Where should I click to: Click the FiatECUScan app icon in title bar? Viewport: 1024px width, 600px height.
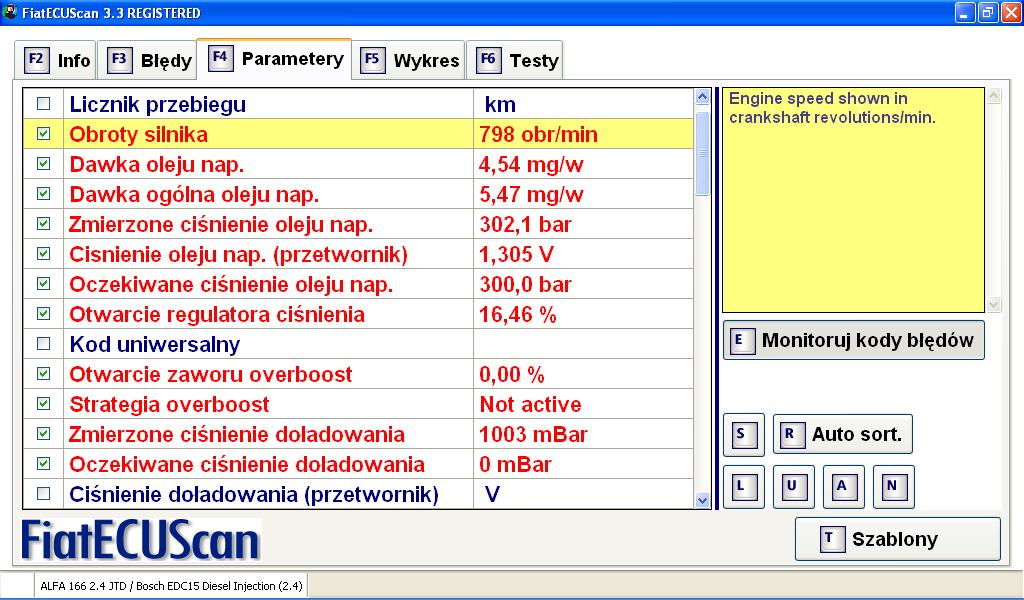point(10,12)
